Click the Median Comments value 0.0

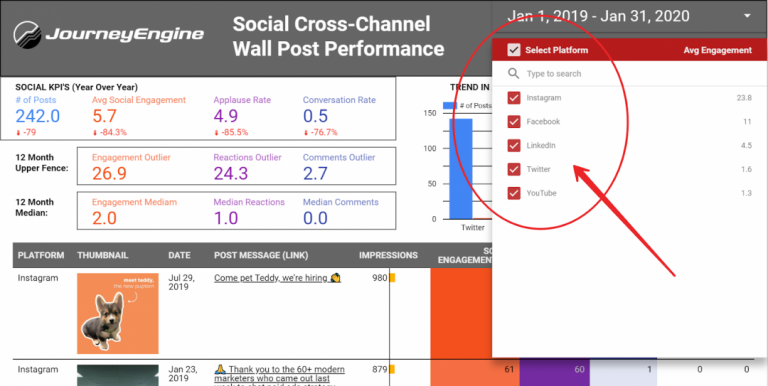pyautogui.click(x=315, y=218)
